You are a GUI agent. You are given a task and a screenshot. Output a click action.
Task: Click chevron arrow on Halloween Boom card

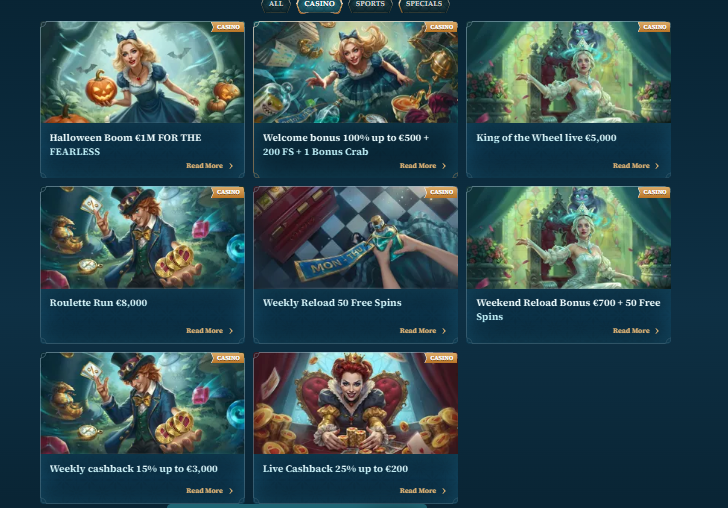pos(231,166)
